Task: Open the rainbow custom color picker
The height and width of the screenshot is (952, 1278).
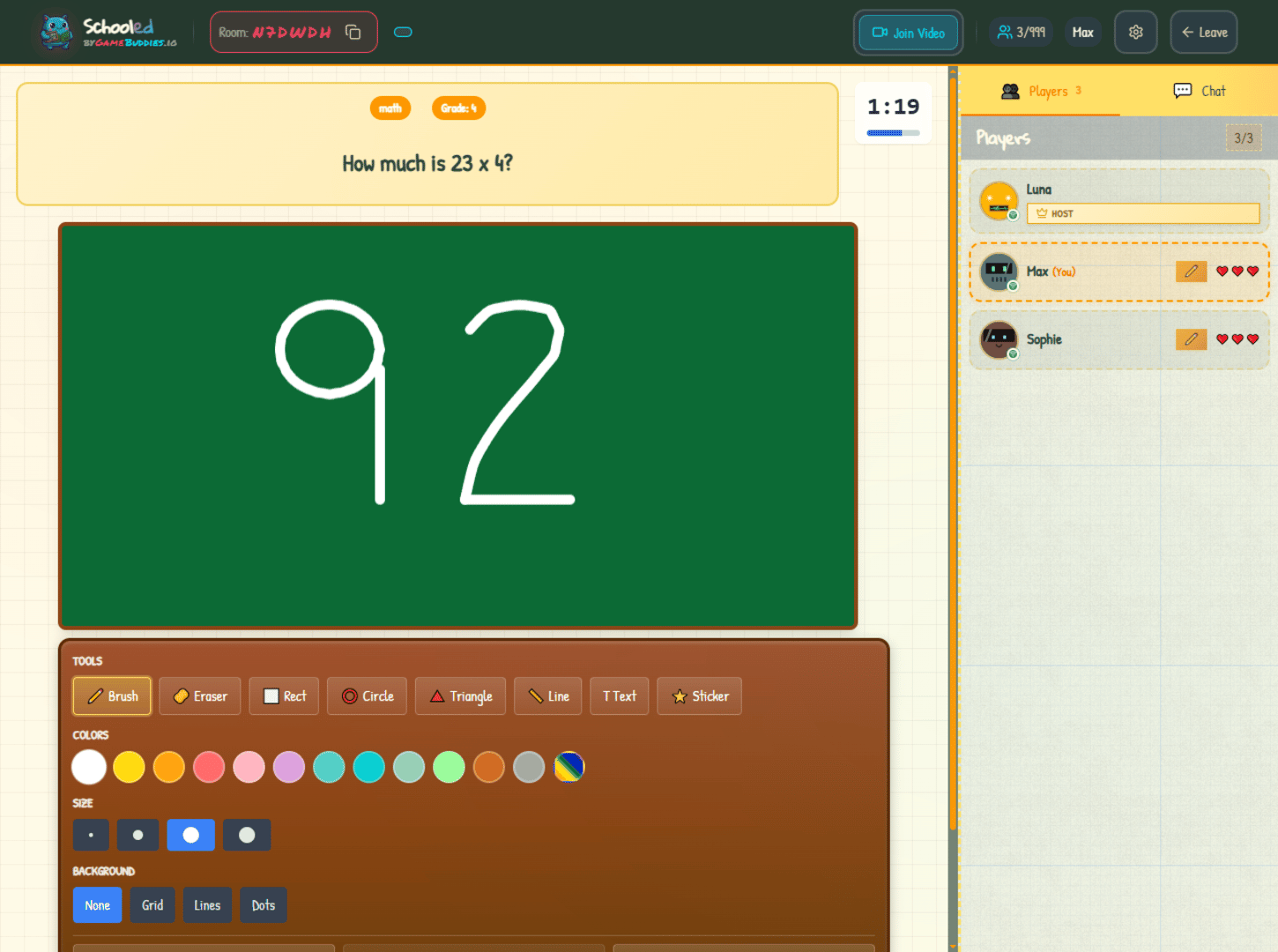Action: (569, 767)
